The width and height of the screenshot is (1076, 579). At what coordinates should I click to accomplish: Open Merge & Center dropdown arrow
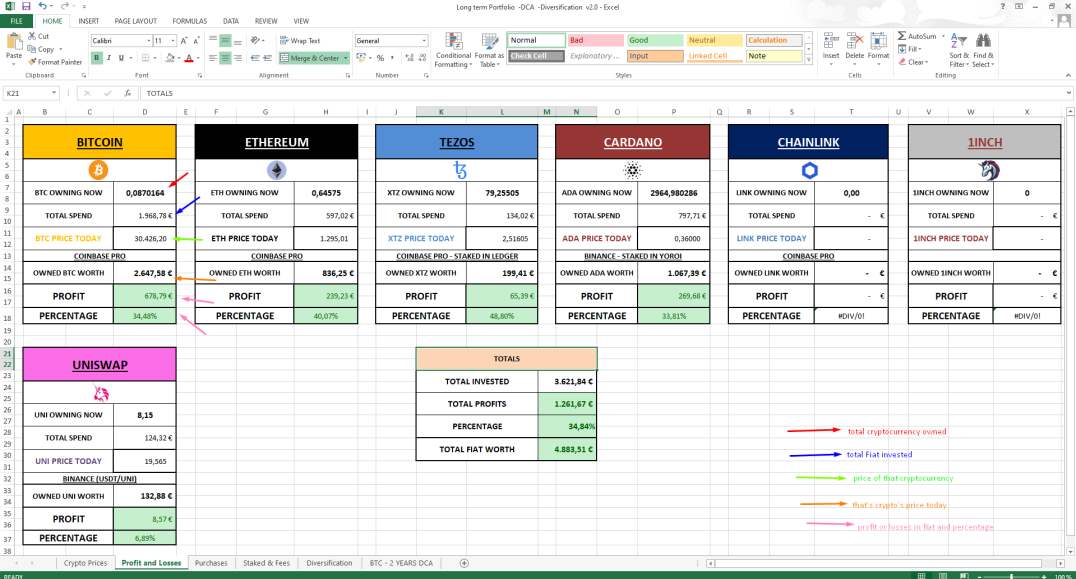[345, 58]
